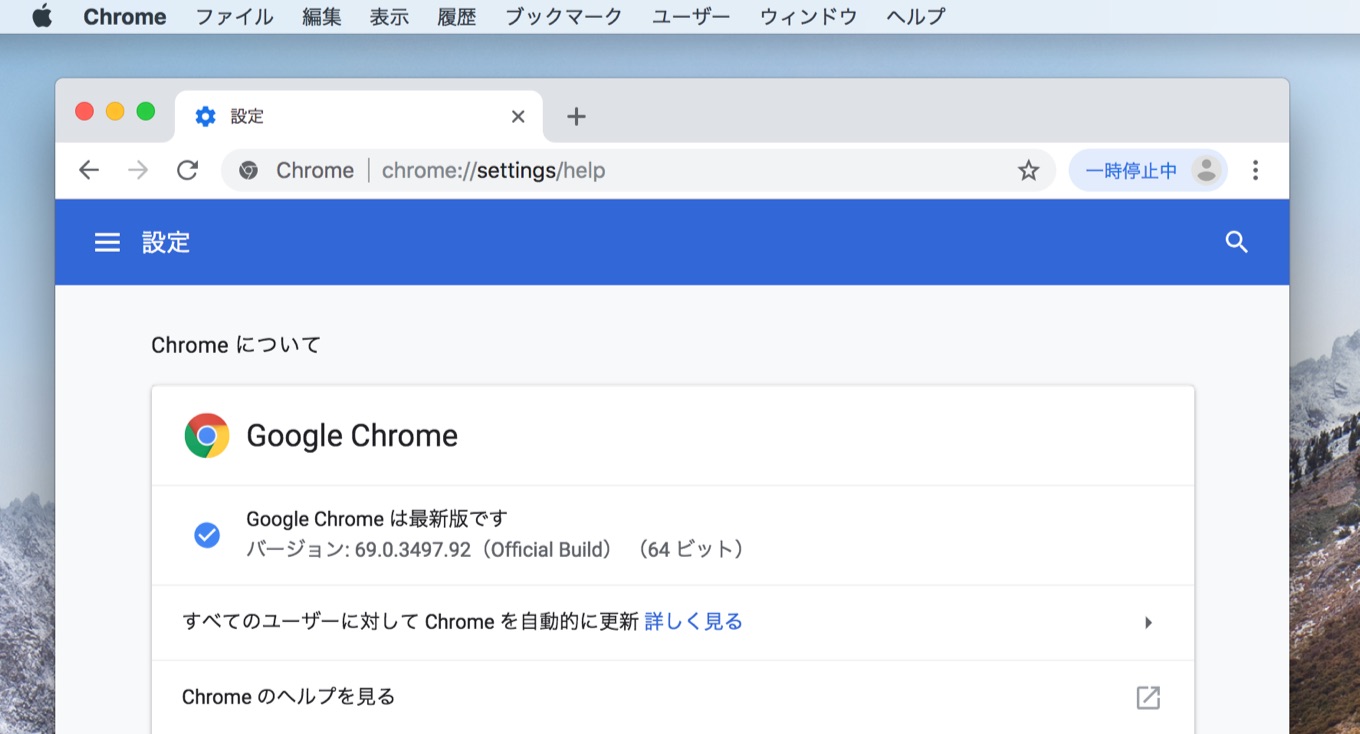
Task: Click the forward navigation arrow
Action: (x=138, y=170)
